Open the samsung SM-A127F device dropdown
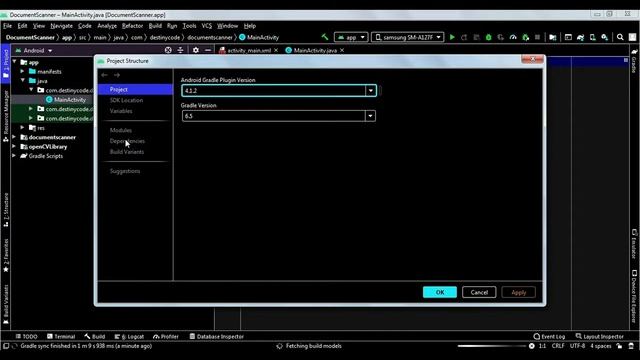 [407, 37]
